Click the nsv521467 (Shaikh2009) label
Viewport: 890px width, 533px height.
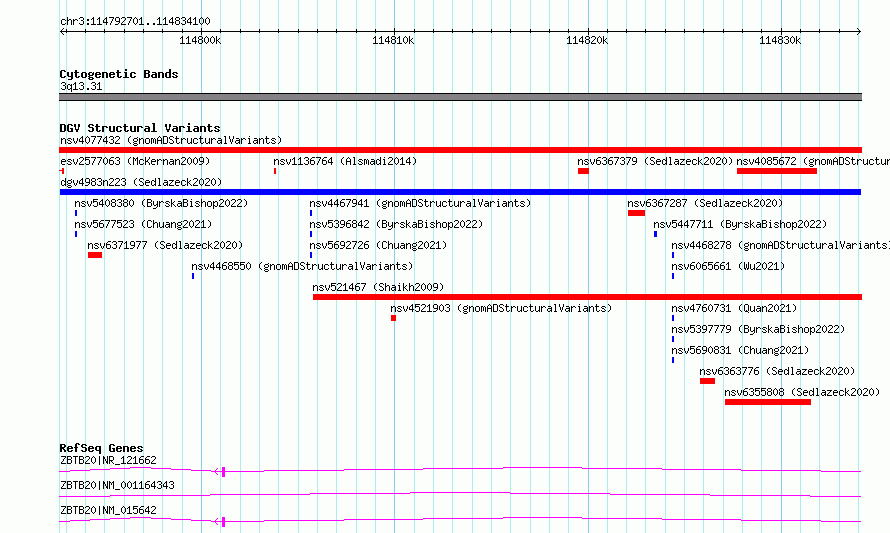(x=378, y=287)
